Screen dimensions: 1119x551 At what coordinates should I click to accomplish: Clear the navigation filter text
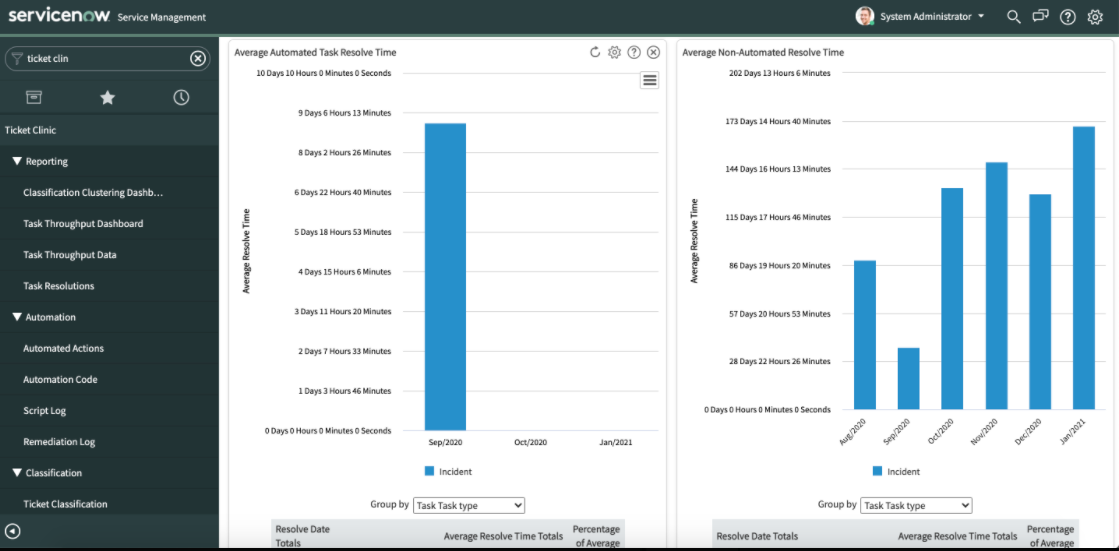coord(198,58)
